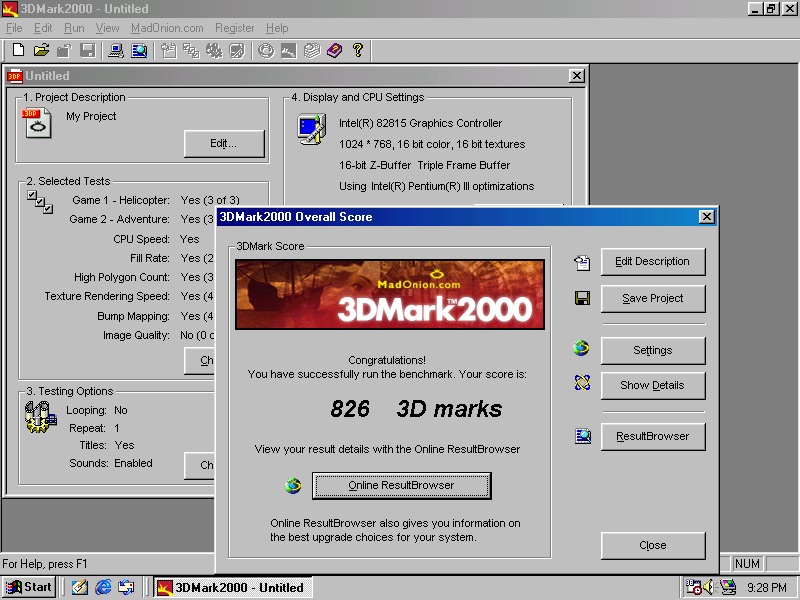Click the grayed floppy-disk Save toolbar icon
The image size is (800, 600).
pyautogui.click(x=88, y=50)
